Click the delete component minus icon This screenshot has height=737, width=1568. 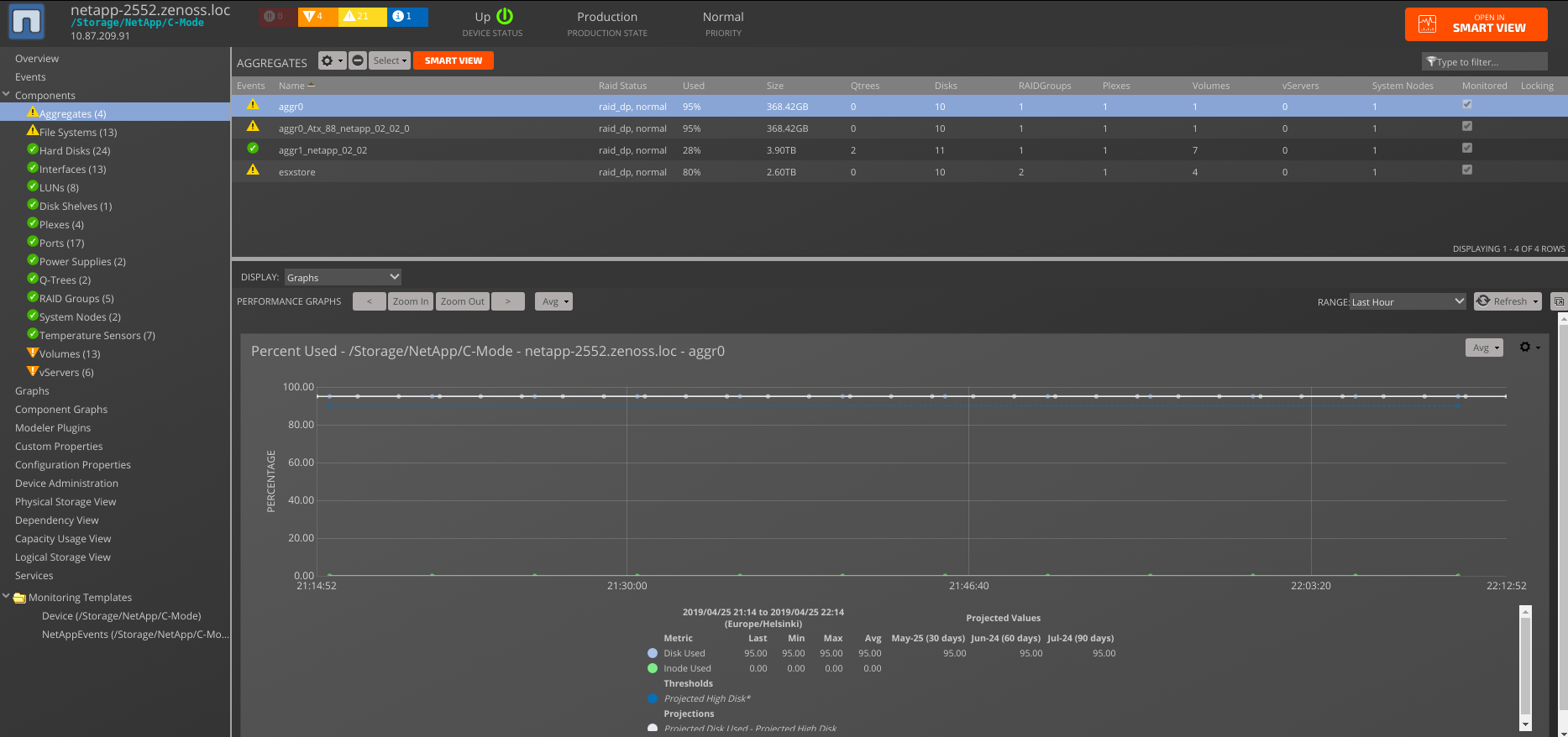click(358, 60)
